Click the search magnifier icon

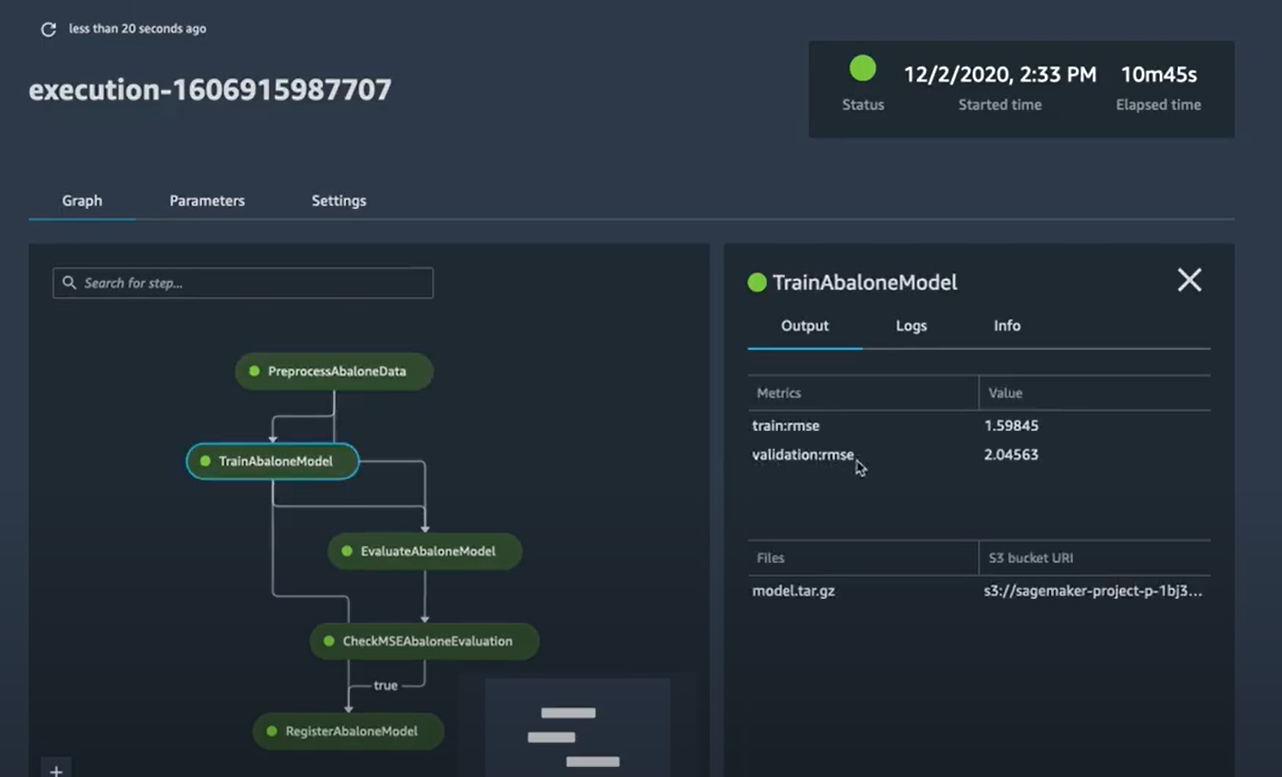[x=69, y=283]
